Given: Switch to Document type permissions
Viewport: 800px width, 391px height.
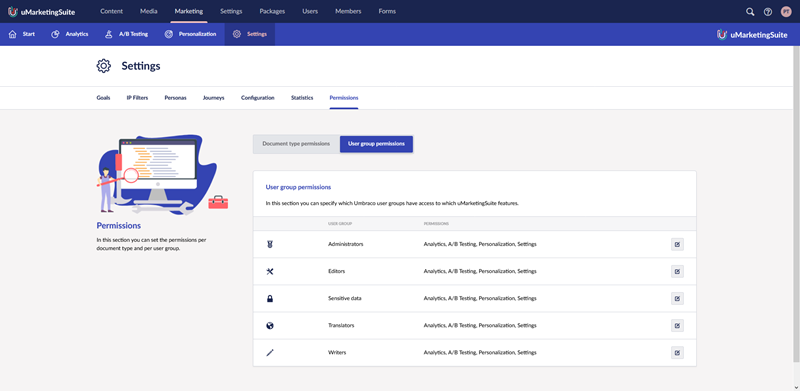Looking at the screenshot, I should coord(296,144).
